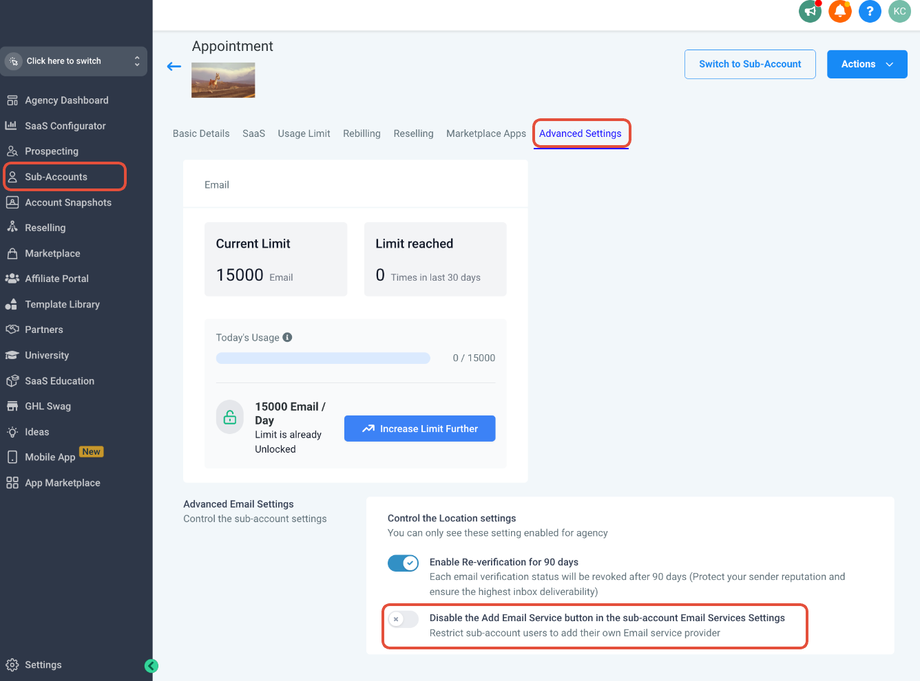Click the Today's Usage progress bar
The height and width of the screenshot is (681, 920).
(x=323, y=358)
